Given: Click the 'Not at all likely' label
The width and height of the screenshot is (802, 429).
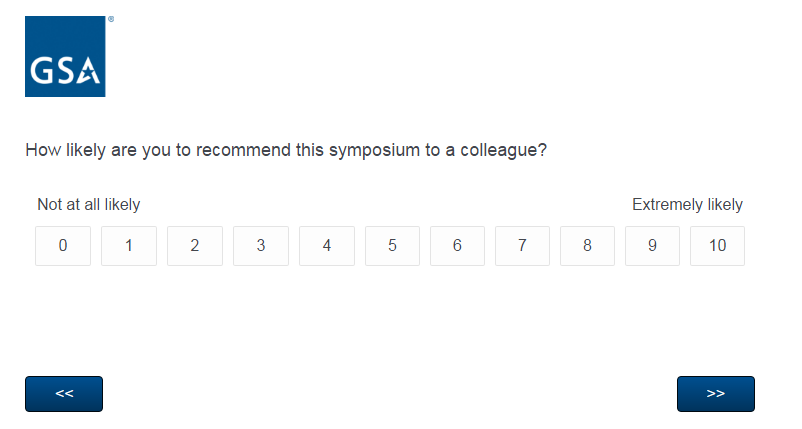Looking at the screenshot, I should (89, 205).
